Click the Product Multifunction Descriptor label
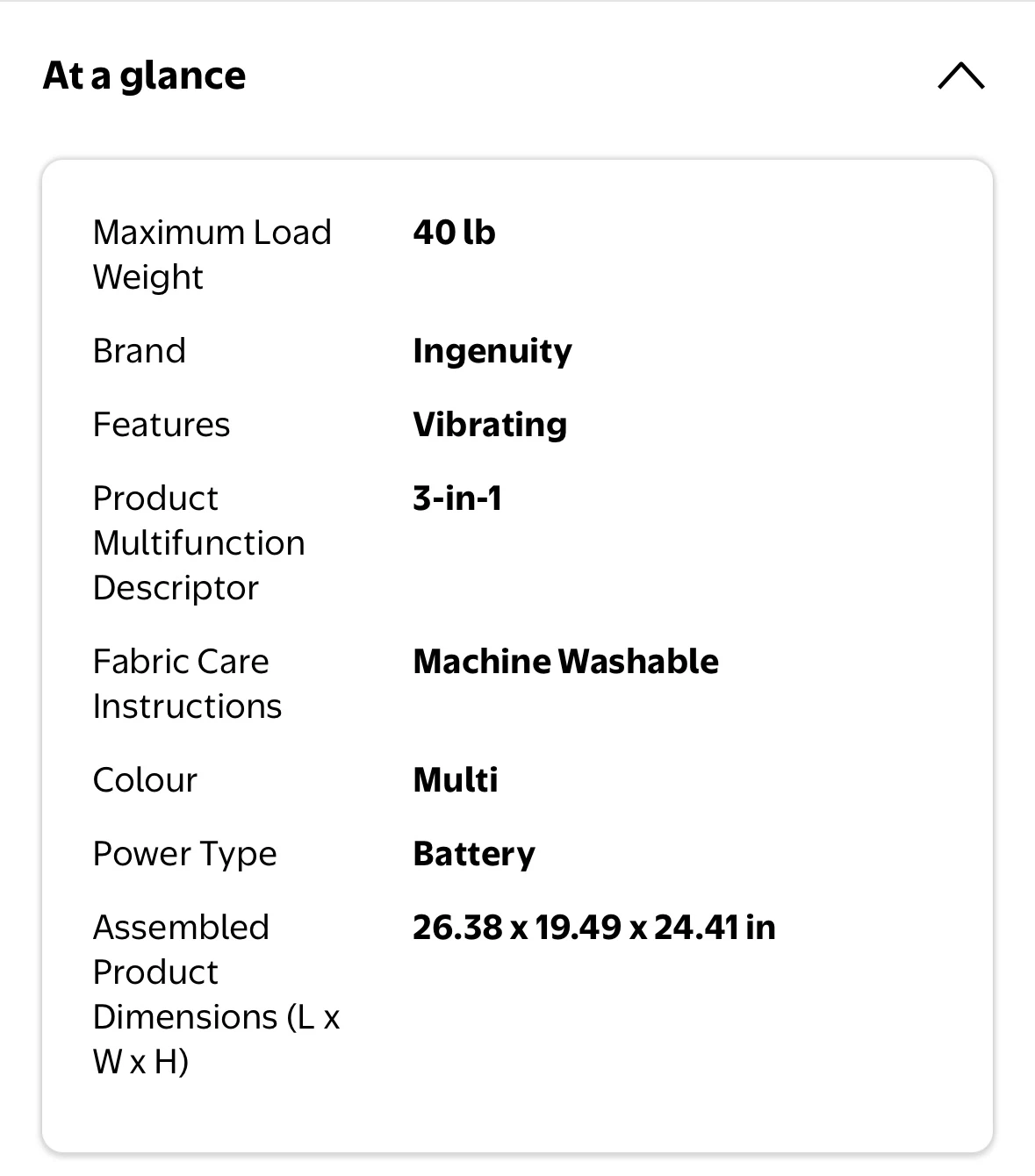This screenshot has width=1035, height=1176. [199, 543]
